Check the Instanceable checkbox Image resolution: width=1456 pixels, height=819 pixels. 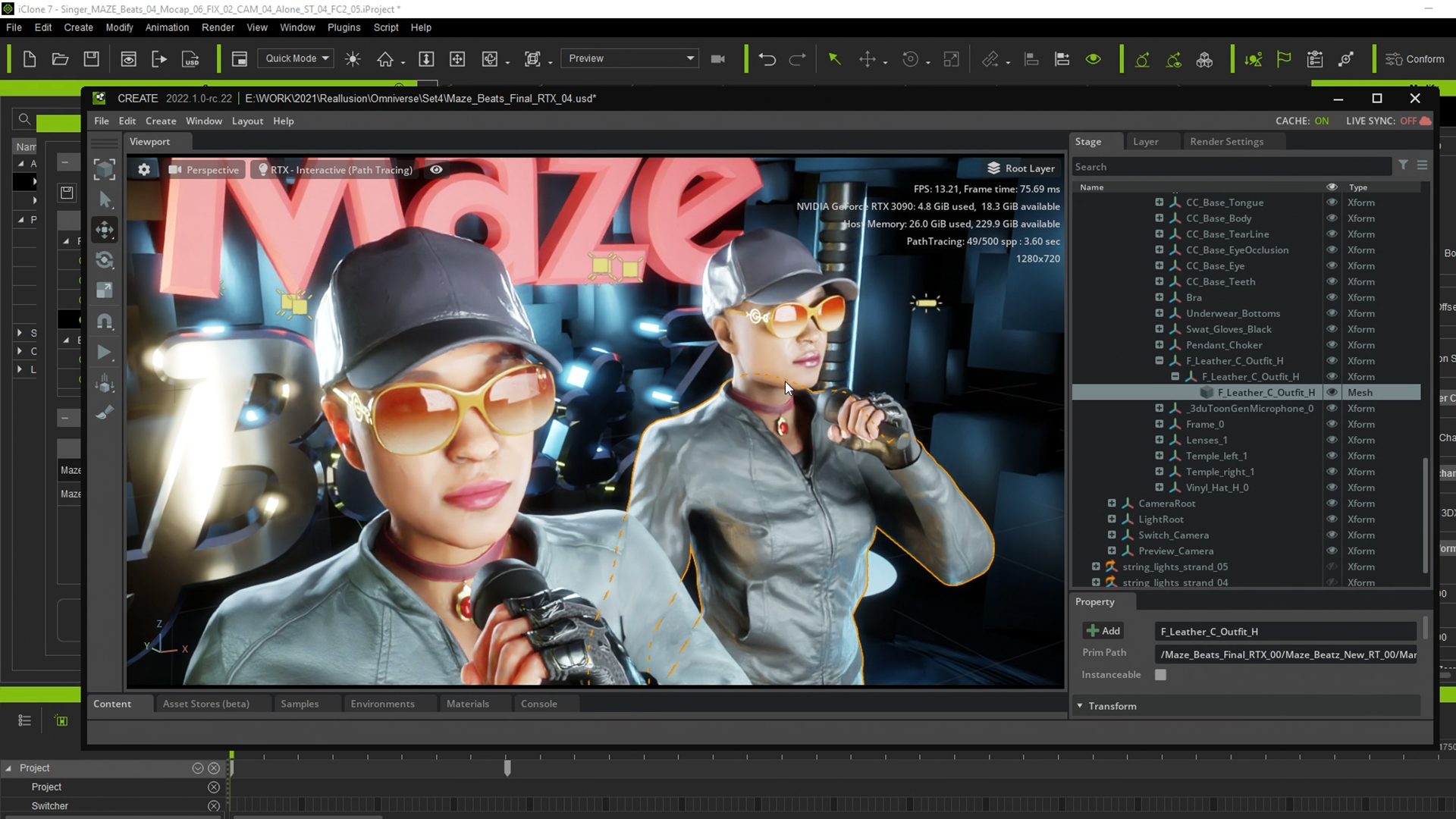(x=1160, y=675)
